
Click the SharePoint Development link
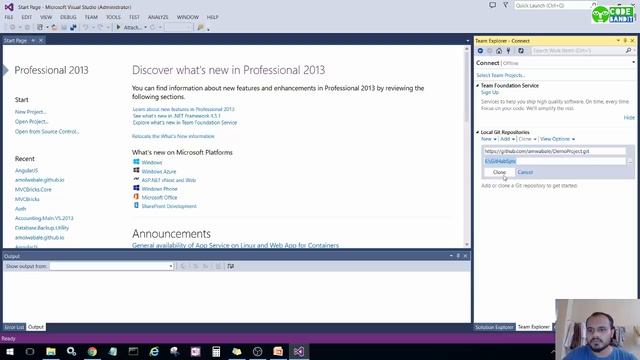(x=169, y=206)
